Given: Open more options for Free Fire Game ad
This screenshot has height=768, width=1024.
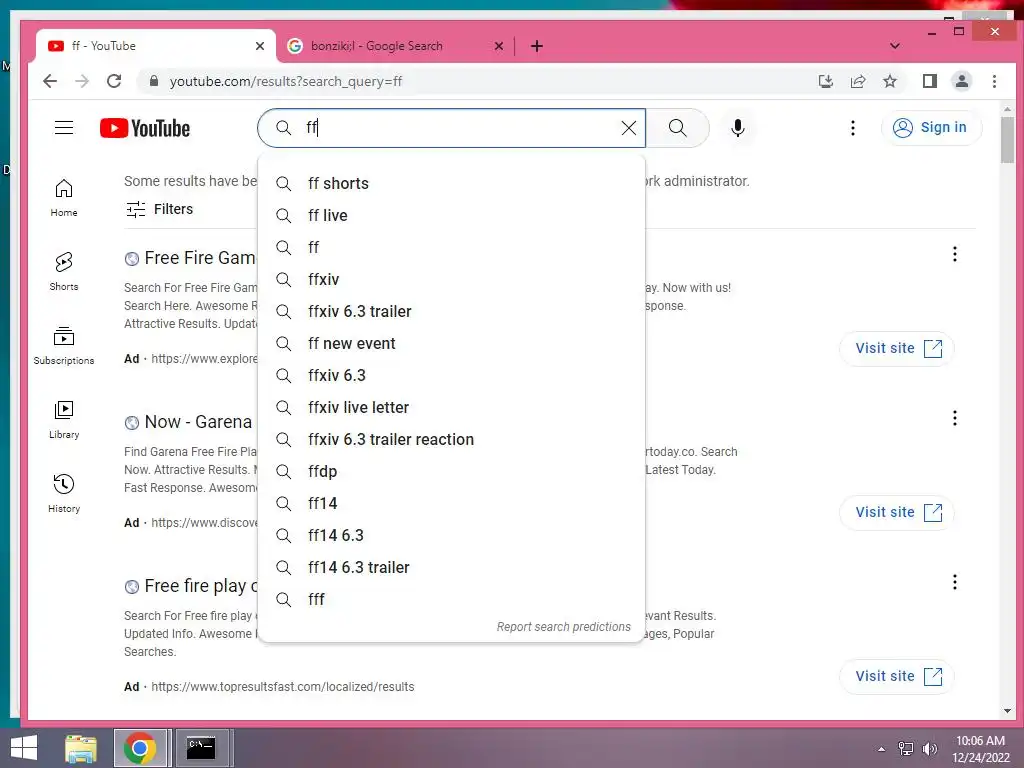Looking at the screenshot, I should pos(955,254).
